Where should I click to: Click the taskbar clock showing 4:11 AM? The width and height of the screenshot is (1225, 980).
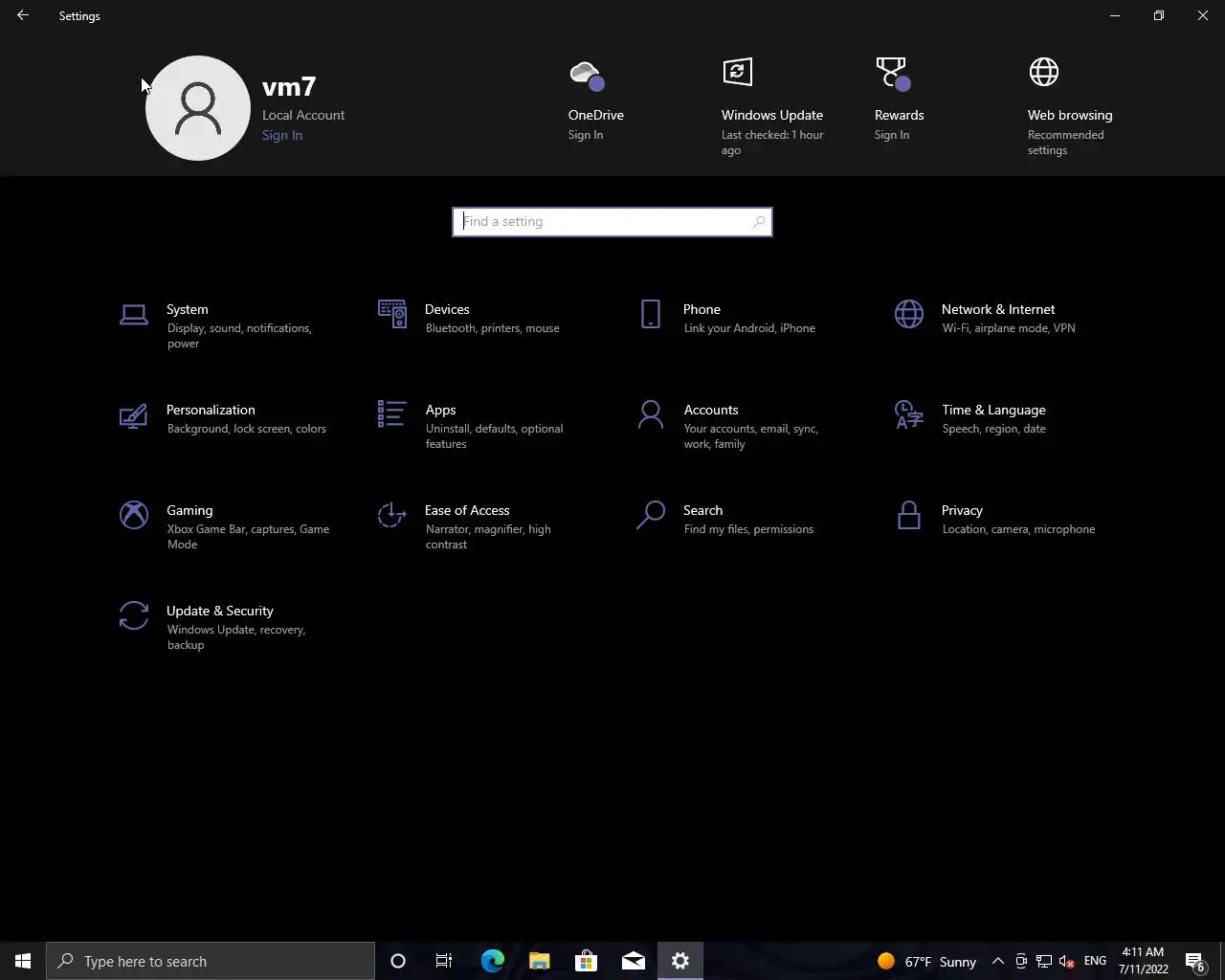pyautogui.click(x=1143, y=961)
